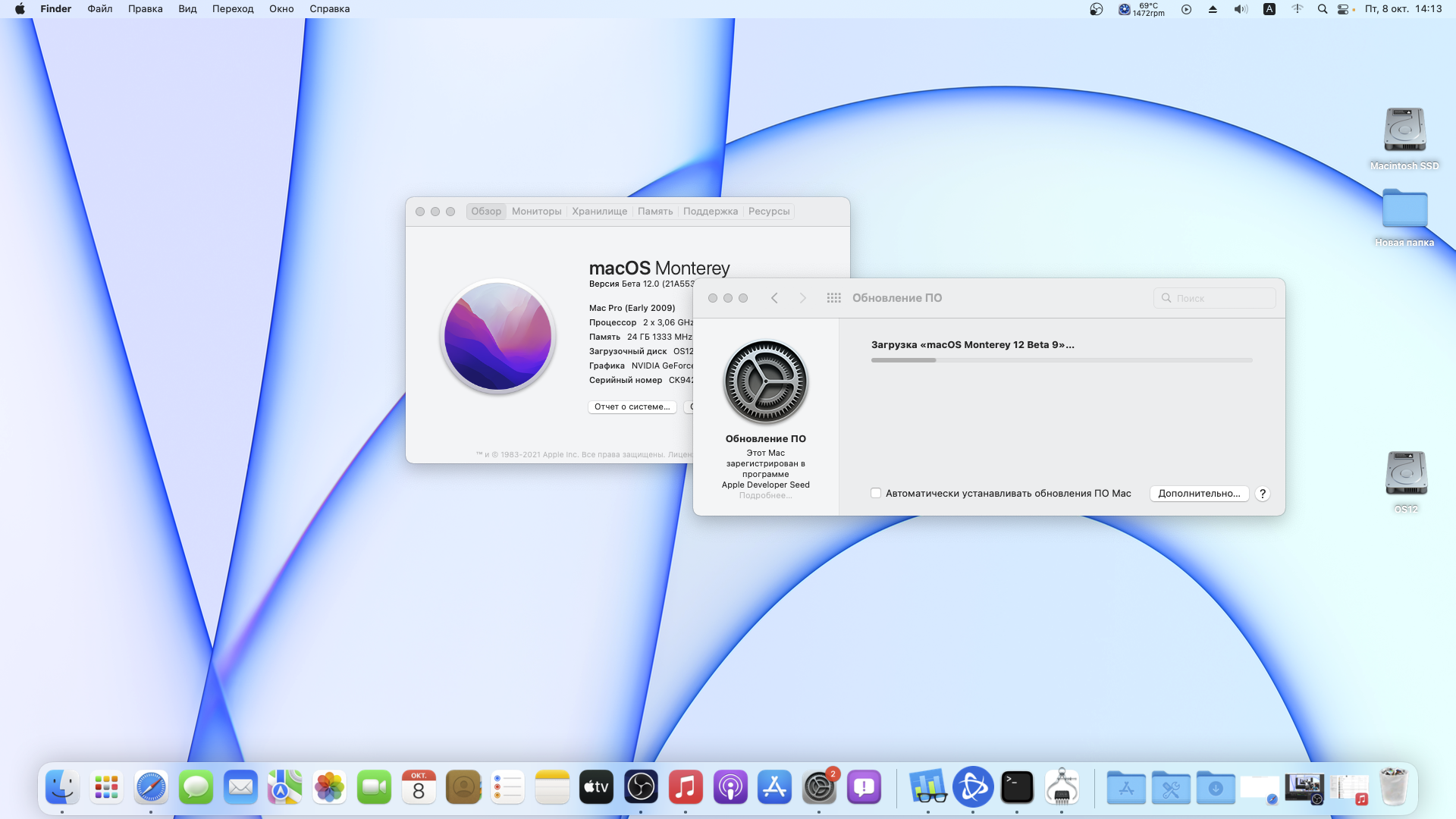Open Mail from the Dock

[x=240, y=787]
